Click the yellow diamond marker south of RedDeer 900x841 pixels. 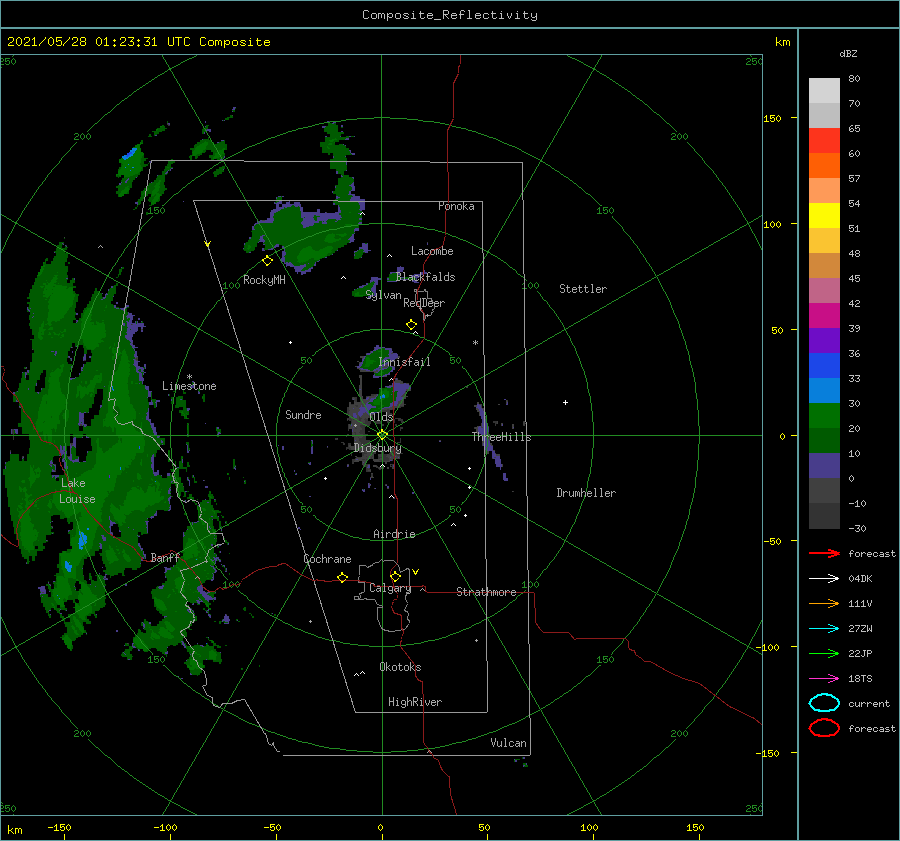(x=411, y=325)
